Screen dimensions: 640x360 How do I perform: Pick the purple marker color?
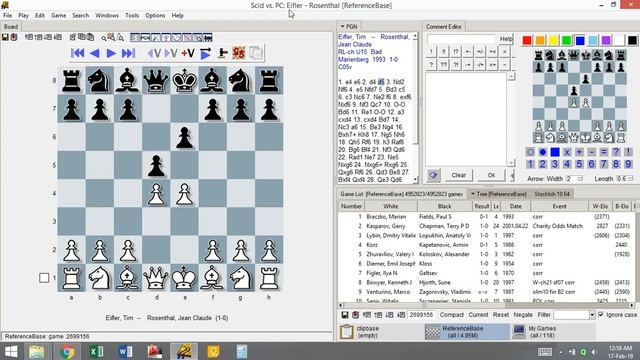[x=606, y=40]
